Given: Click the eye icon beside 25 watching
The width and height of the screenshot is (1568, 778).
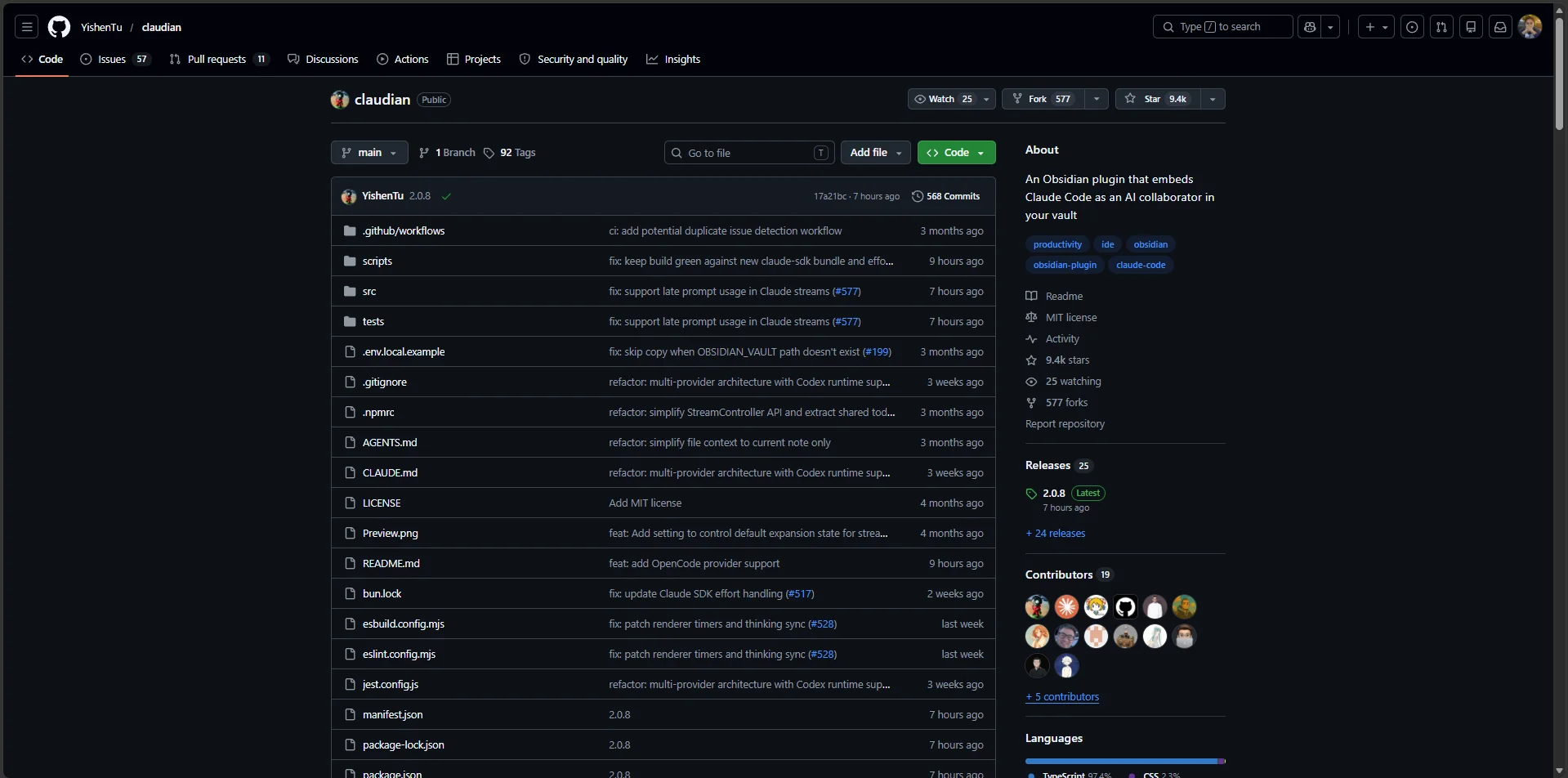Looking at the screenshot, I should click(1031, 381).
